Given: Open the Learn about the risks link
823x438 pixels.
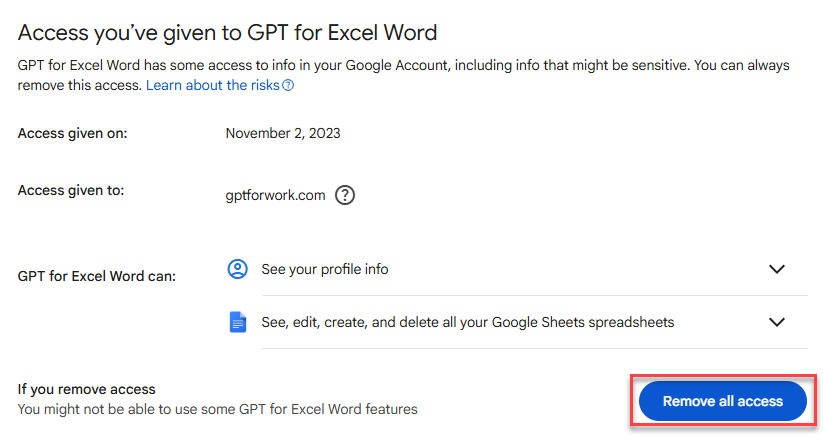Looking at the screenshot, I should click(x=213, y=85).
